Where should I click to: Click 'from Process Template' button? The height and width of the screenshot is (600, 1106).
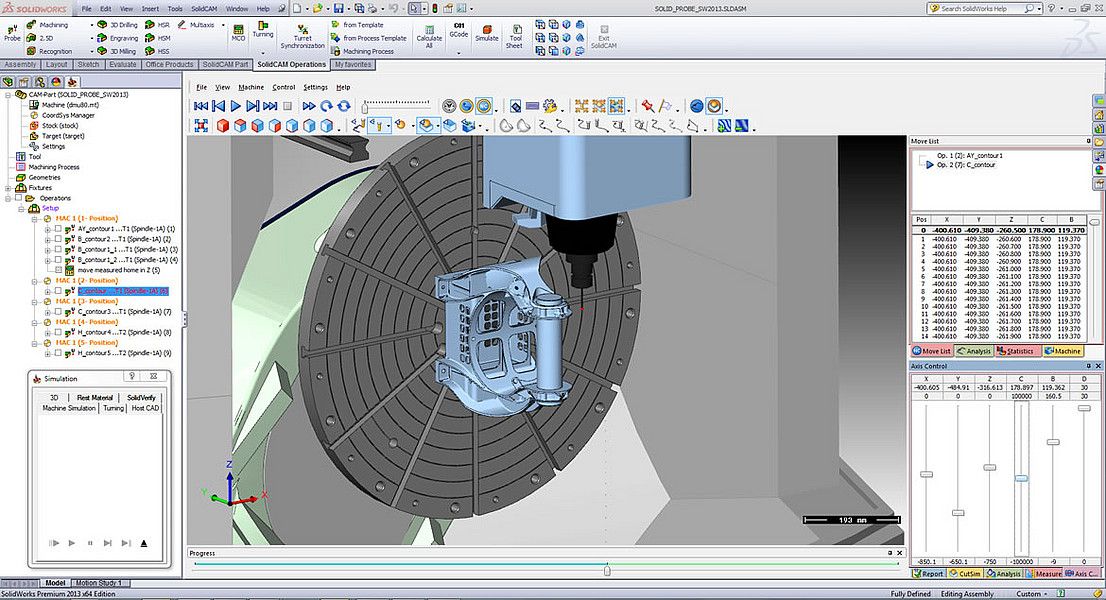369,38
